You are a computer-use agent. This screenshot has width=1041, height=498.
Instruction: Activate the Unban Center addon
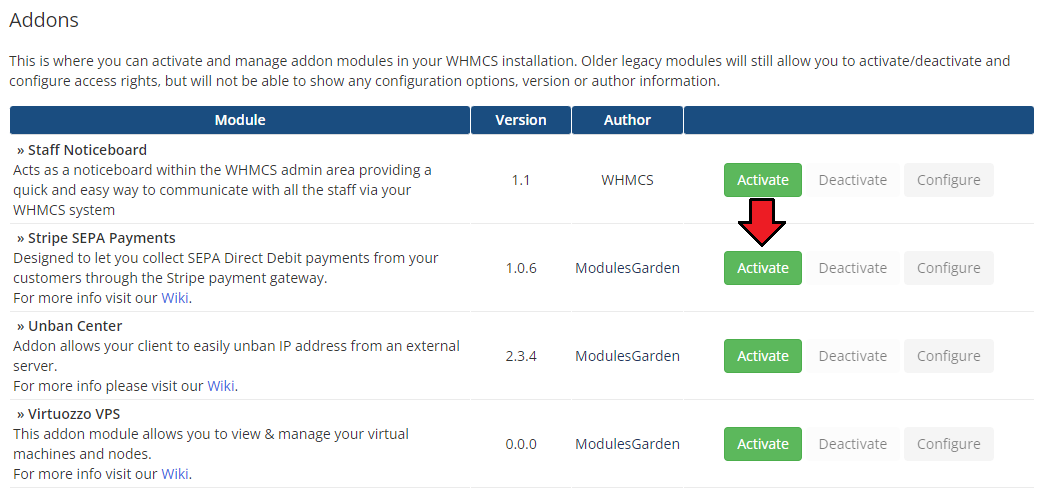click(x=762, y=356)
